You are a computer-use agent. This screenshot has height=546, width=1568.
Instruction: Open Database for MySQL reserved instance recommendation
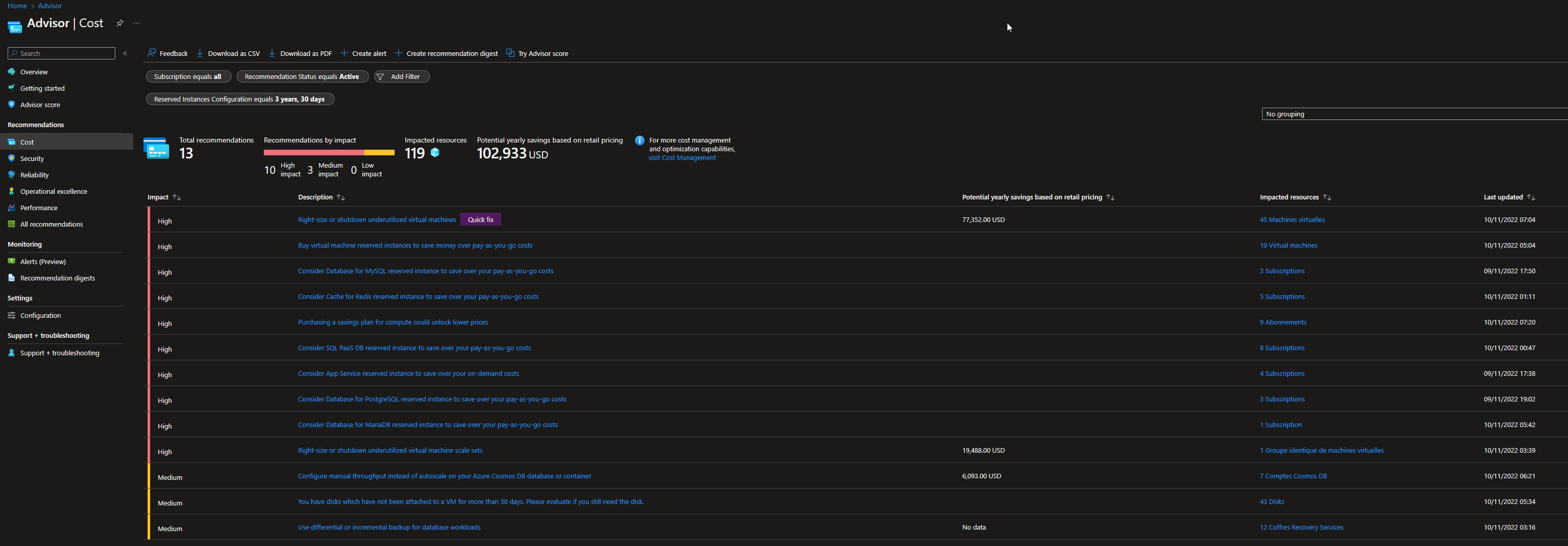pyautogui.click(x=425, y=271)
